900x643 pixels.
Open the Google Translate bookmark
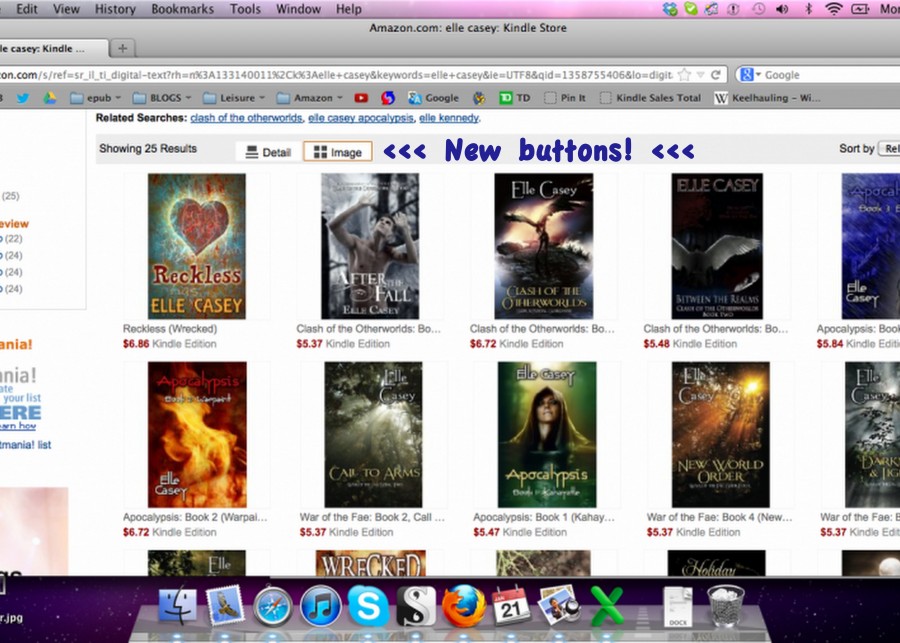pyautogui.click(x=433, y=98)
